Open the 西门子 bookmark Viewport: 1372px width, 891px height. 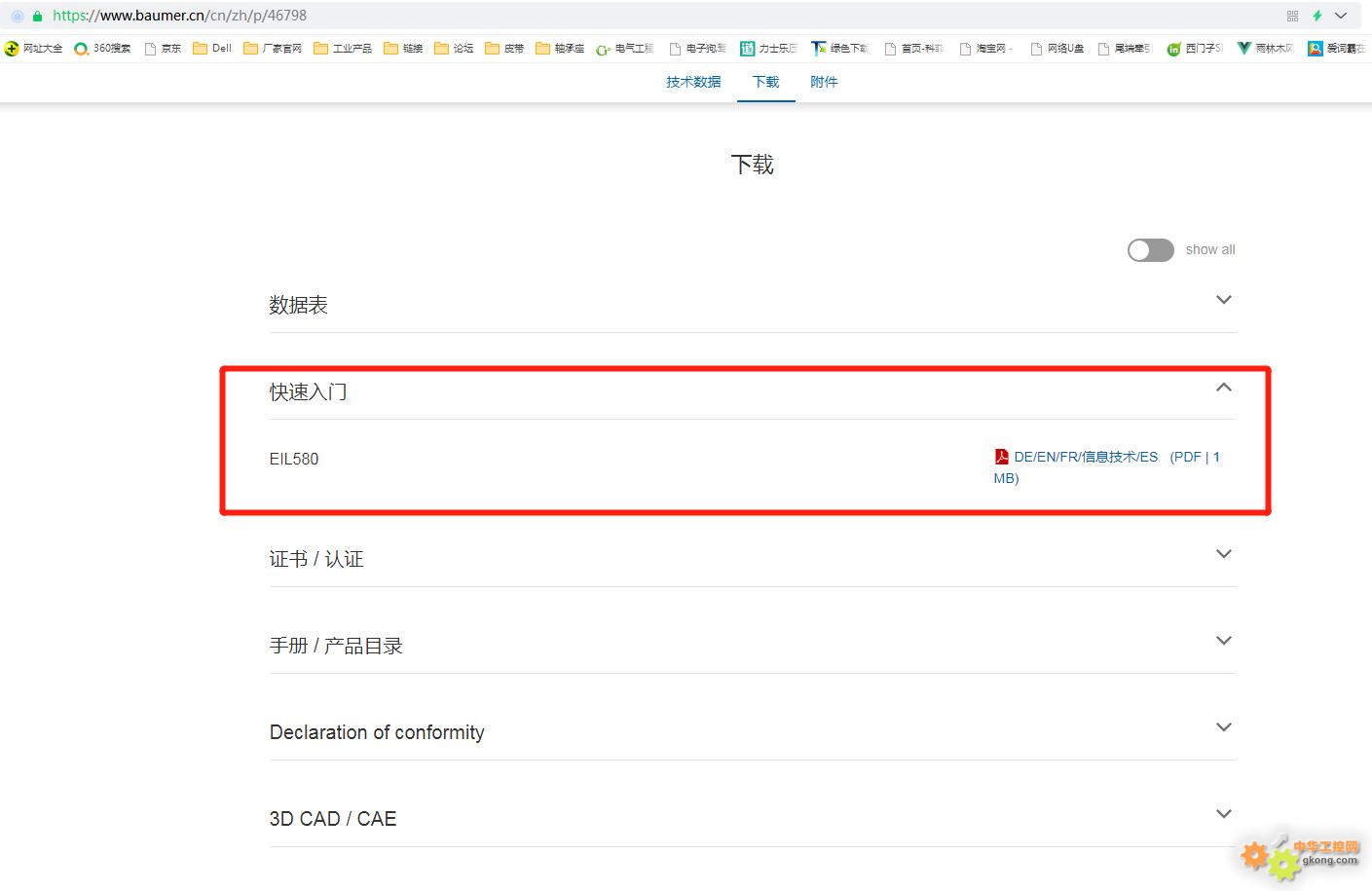(1196, 48)
